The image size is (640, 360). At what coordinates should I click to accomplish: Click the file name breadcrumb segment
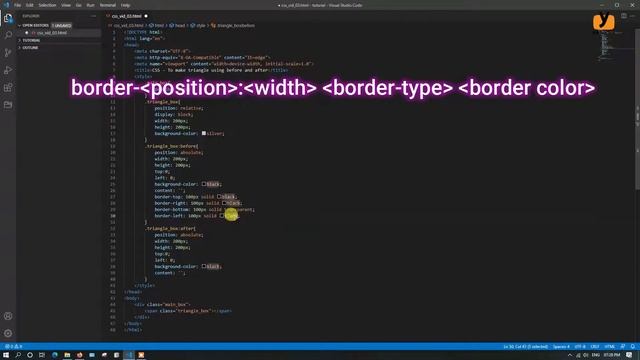[x=125, y=25]
